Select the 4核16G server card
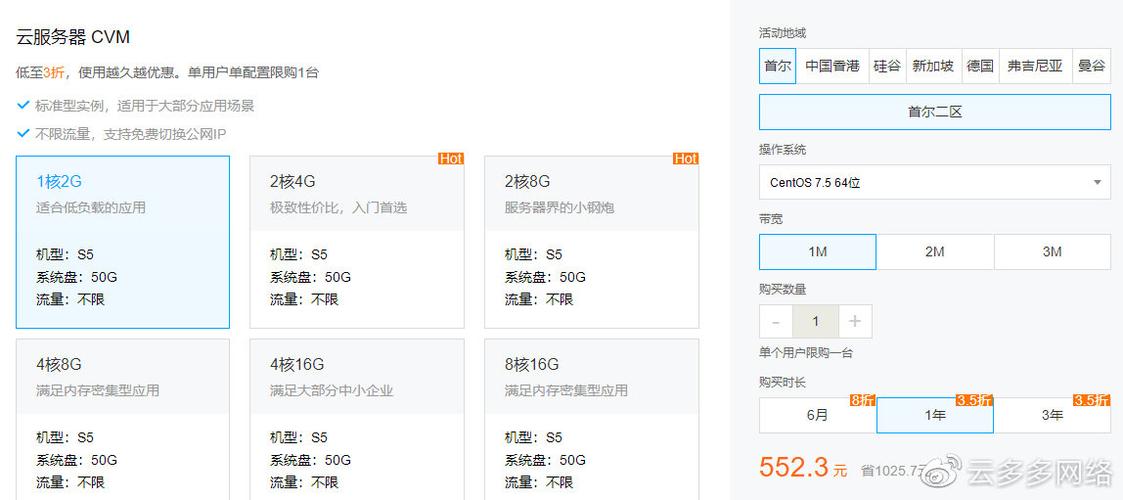The width and height of the screenshot is (1123, 500). 357,419
